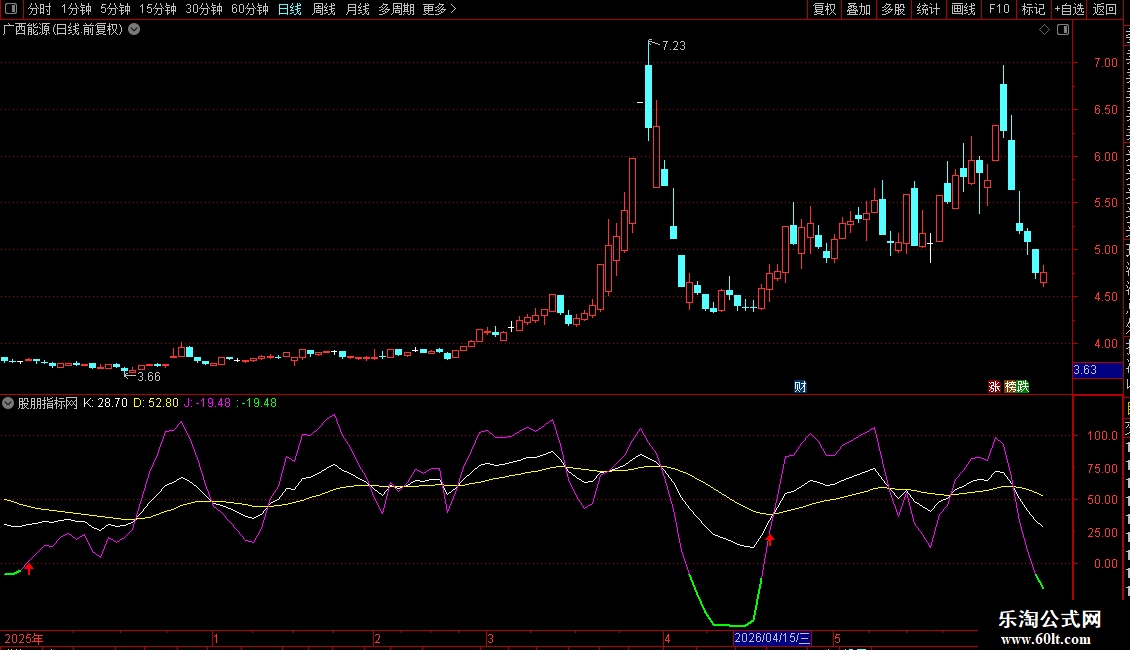This screenshot has height=650, width=1130.
Task: Click the 榜 ranking marker icon
Action: point(1010,387)
